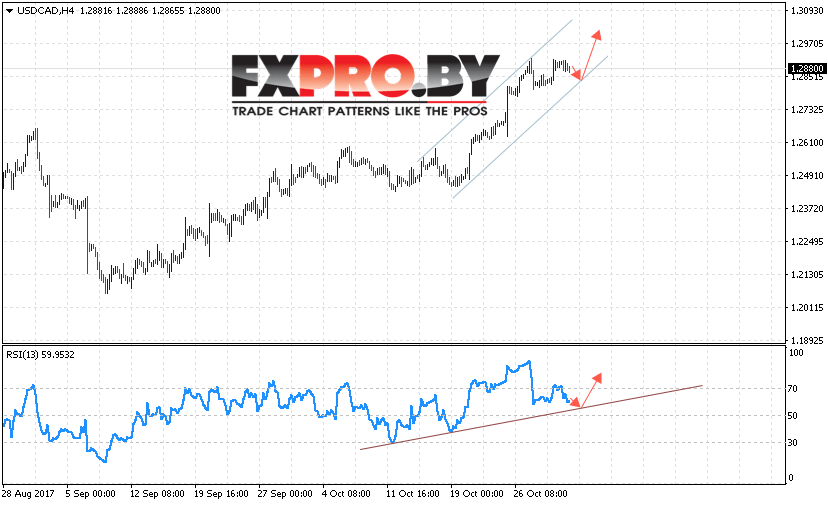Click the 27 Sep 00:00 time label
The width and height of the screenshot is (828, 505).
click(x=285, y=494)
